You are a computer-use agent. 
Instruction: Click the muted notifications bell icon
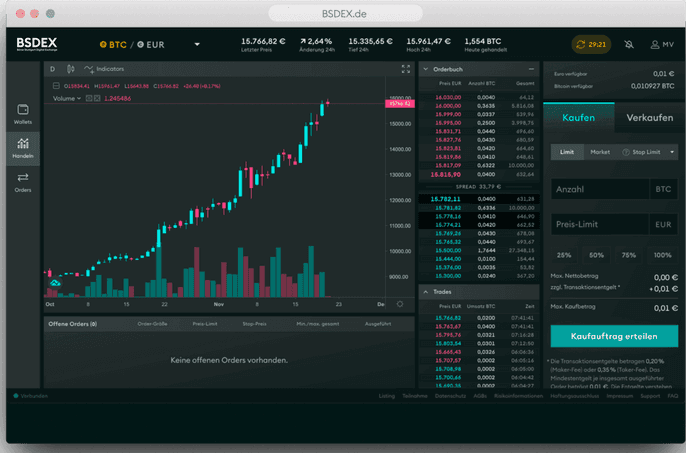click(628, 44)
